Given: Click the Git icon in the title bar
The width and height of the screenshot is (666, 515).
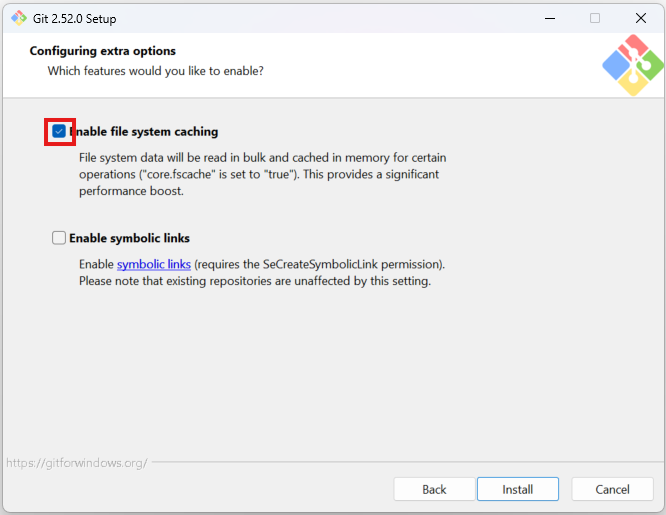Looking at the screenshot, I should pyautogui.click(x=18, y=18).
